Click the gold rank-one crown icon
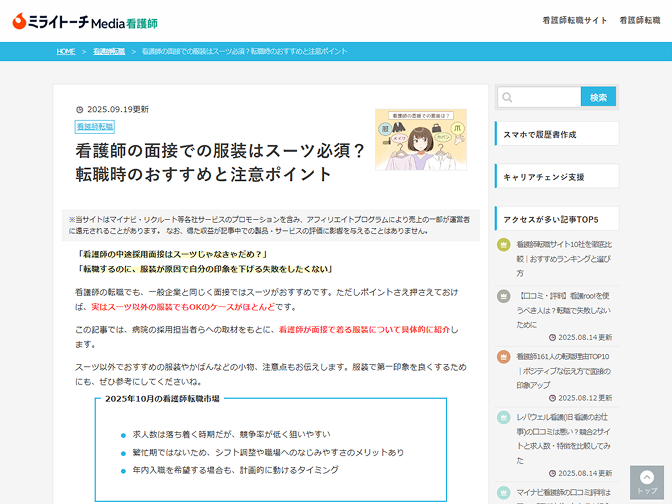Screen dimensions: 672x504 pos(503,245)
